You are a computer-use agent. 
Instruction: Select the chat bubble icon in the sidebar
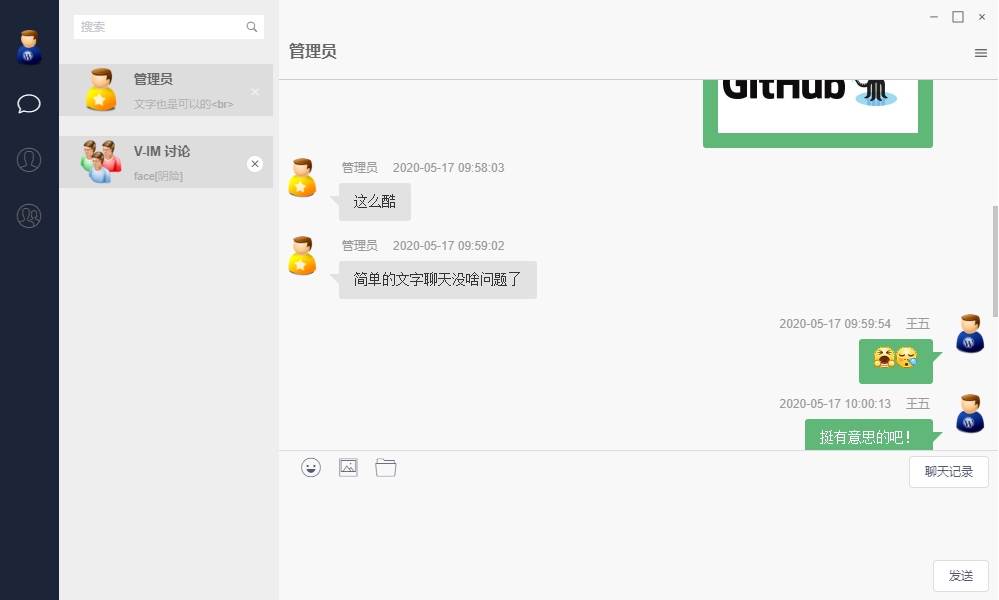(29, 104)
